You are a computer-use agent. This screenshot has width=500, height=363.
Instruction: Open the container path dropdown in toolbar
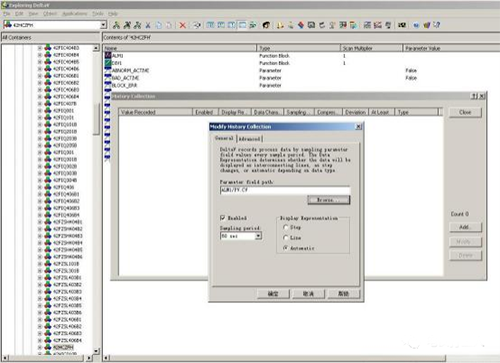pos(103,25)
